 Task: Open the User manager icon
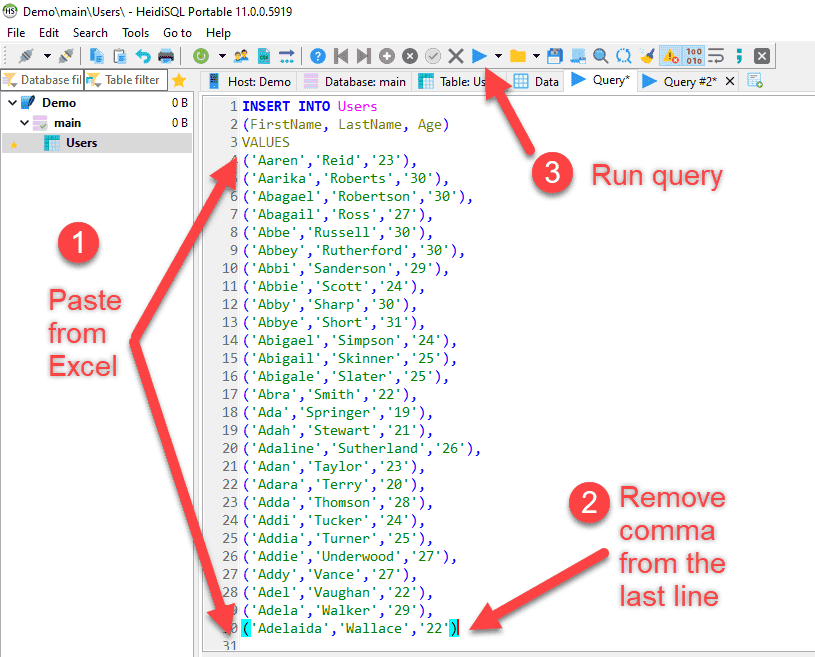(241, 56)
